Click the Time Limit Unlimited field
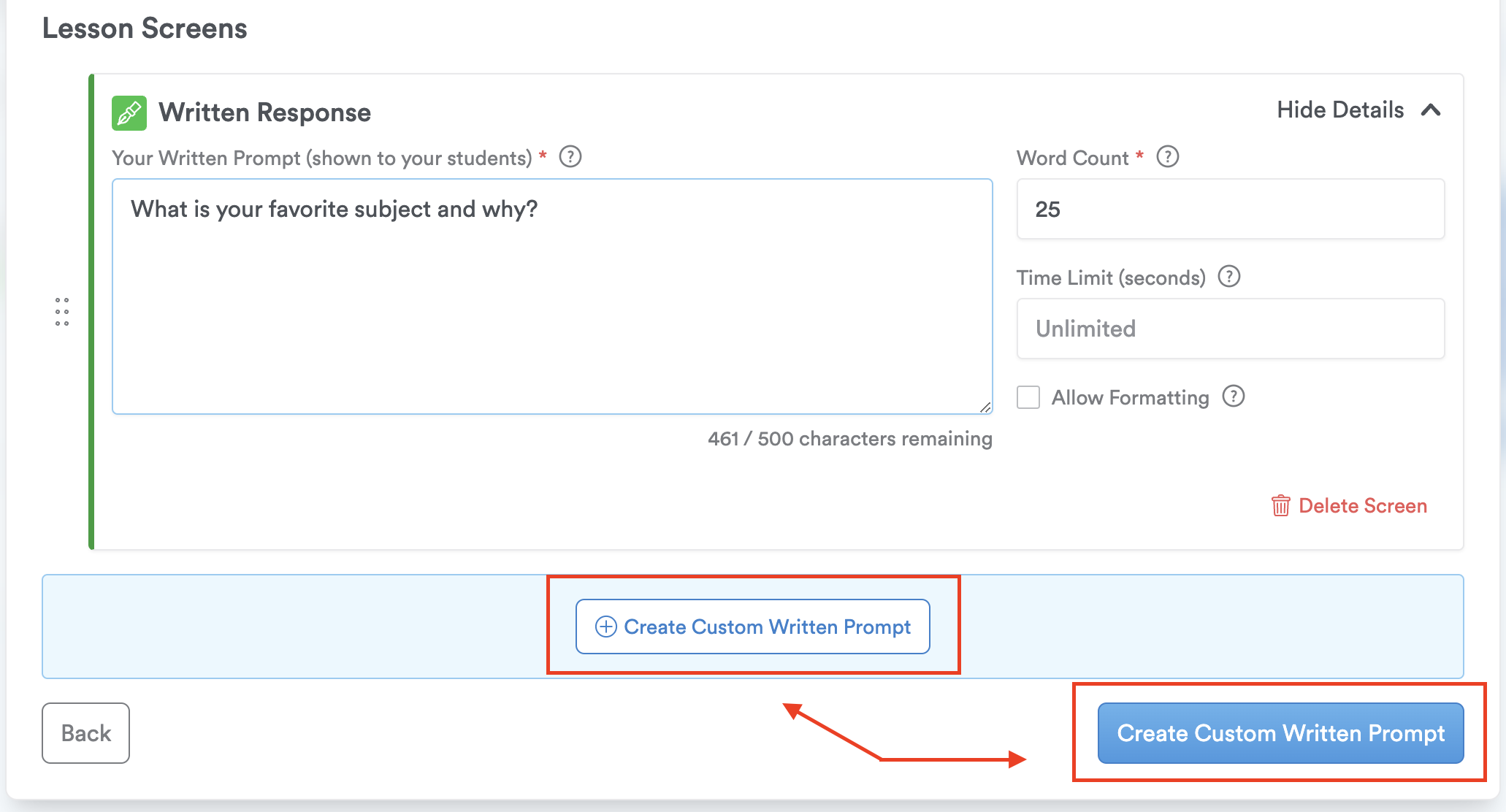The width and height of the screenshot is (1506, 812). (x=1230, y=329)
